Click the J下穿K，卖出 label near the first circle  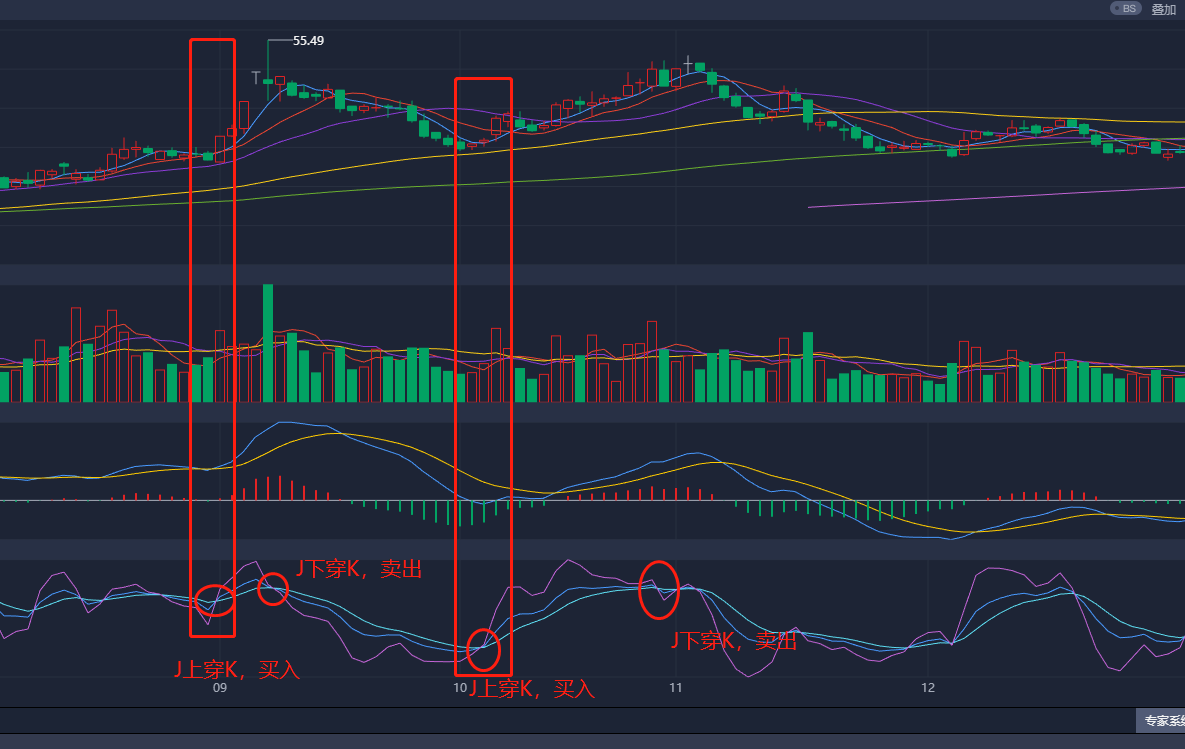tap(358, 569)
